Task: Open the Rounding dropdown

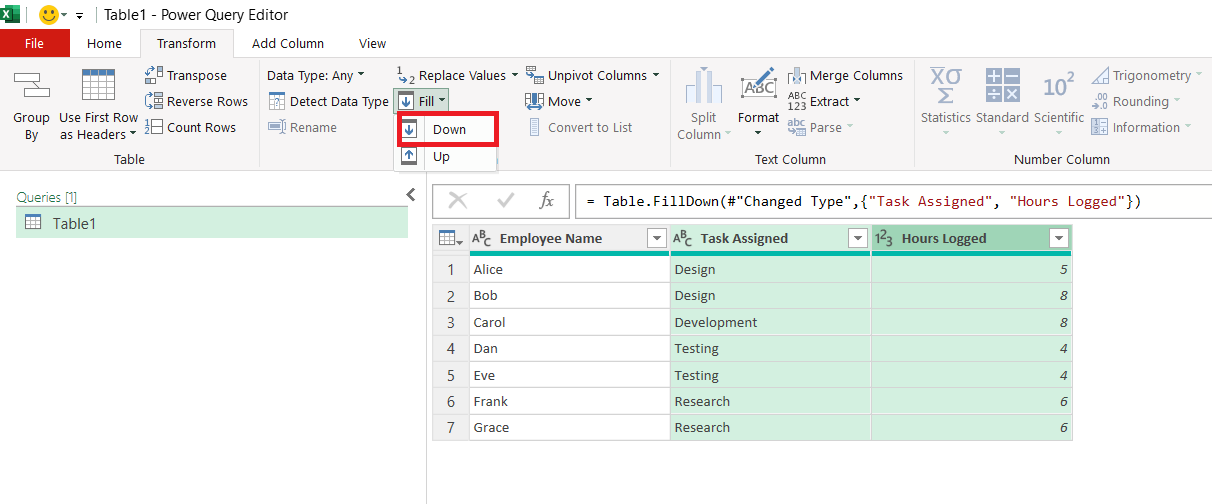Action: coord(1135,101)
